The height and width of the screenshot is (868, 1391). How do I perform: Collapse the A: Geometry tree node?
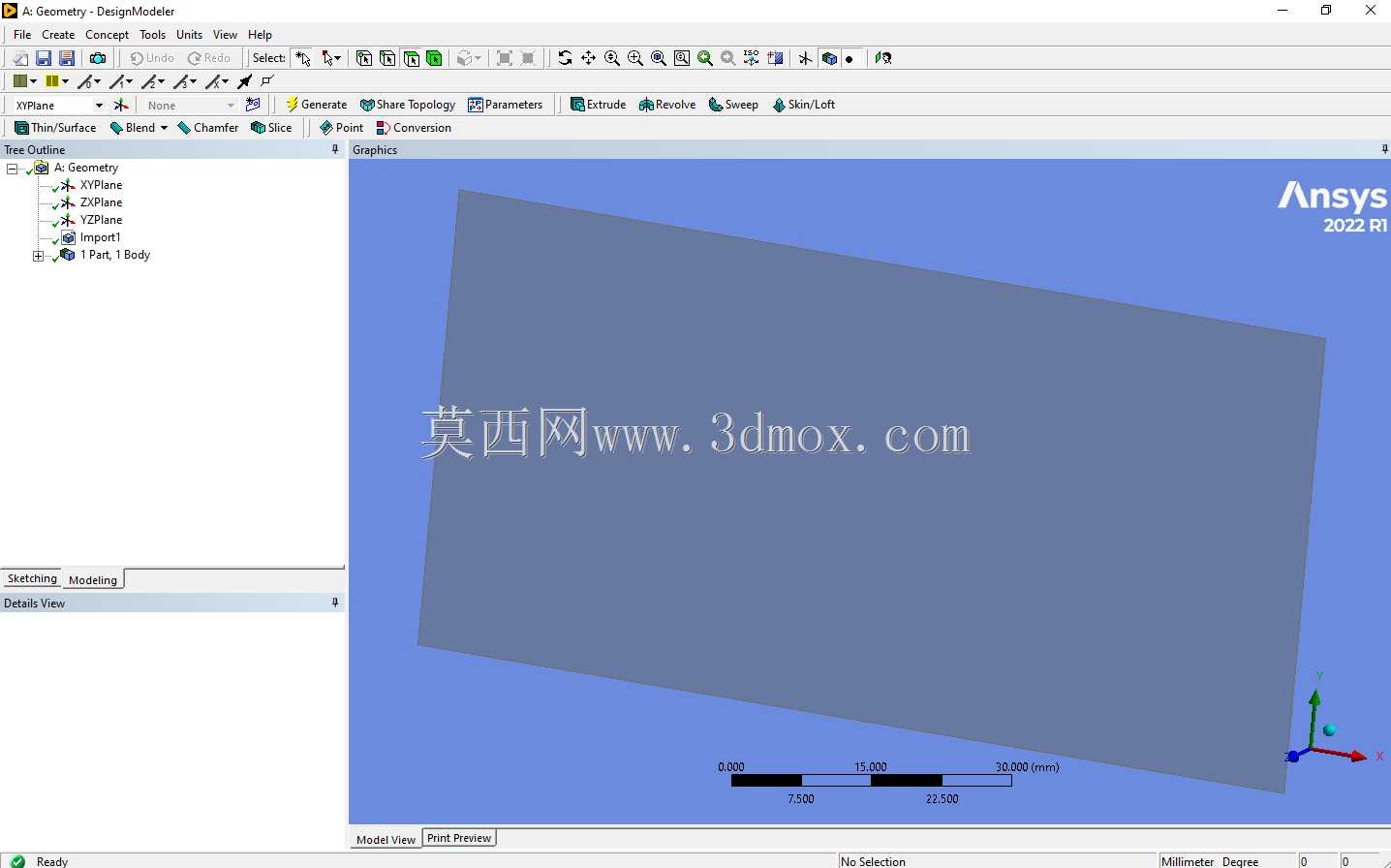click(x=12, y=169)
